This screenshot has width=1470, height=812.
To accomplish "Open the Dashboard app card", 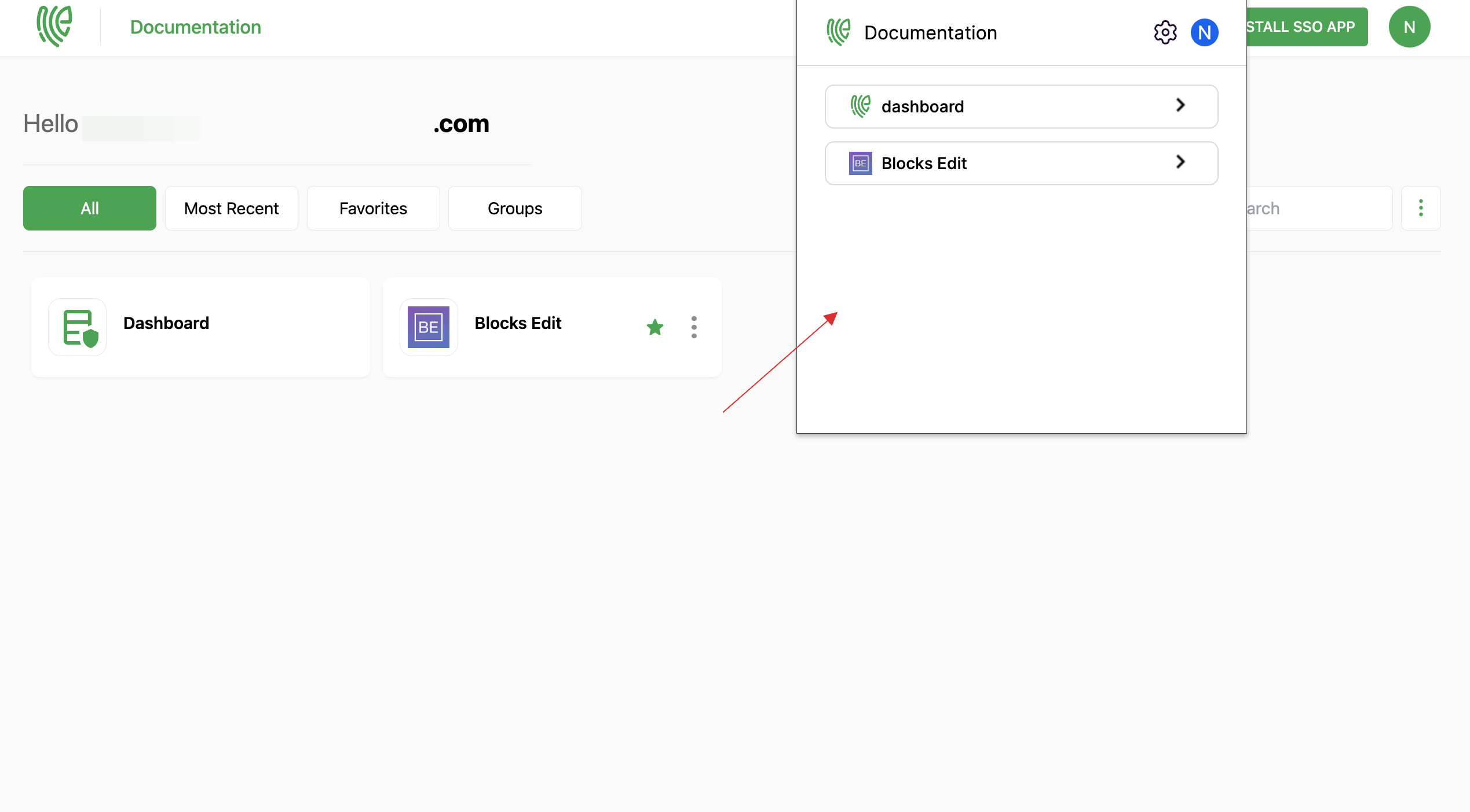I will 200,327.
